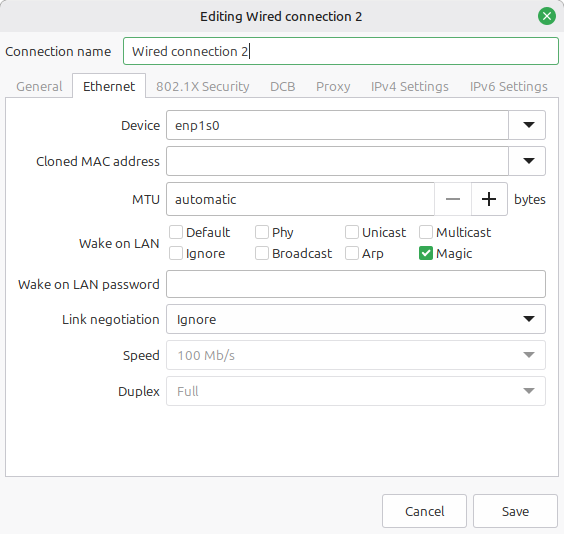Switch to the General tab
564x534 pixels.
[x=39, y=87]
